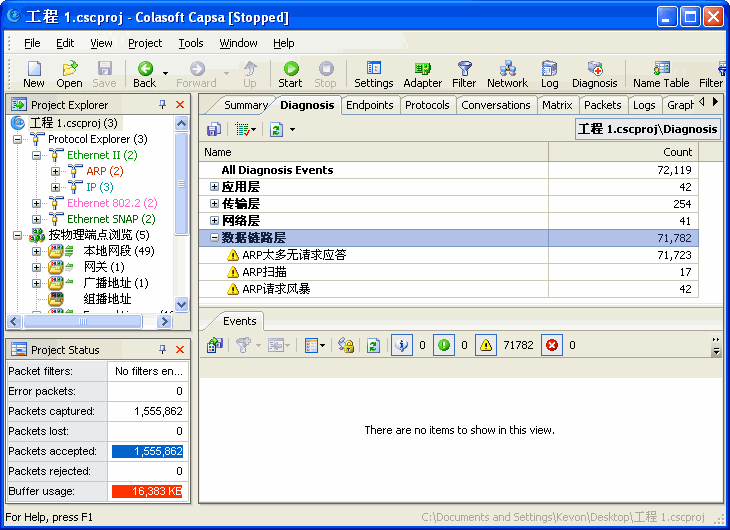
Task: Open the Network profile icon
Action: [x=507, y=74]
